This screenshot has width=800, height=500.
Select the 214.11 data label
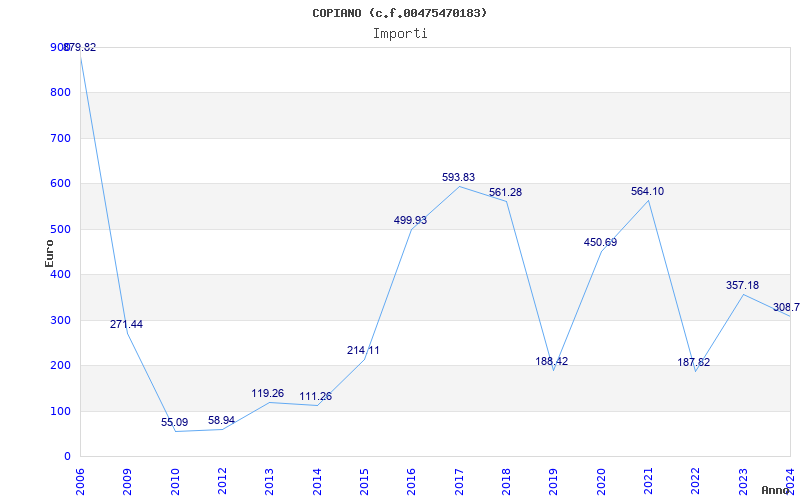[x=363, y=351]
